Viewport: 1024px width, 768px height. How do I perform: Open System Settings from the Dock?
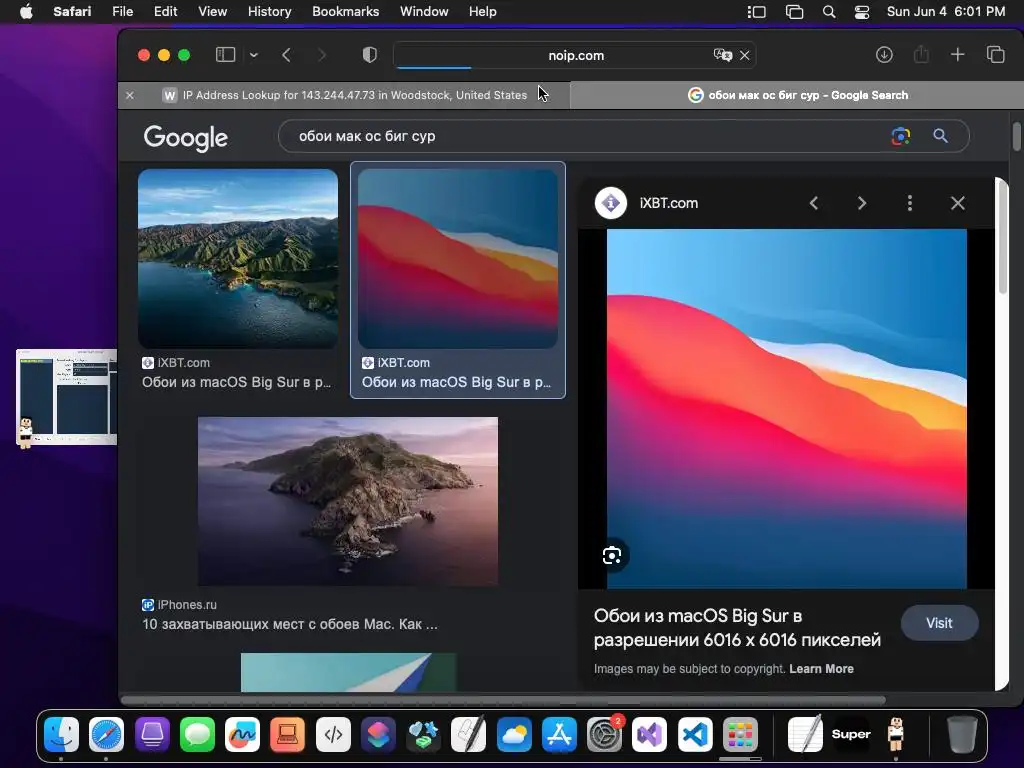pos(604,735)
